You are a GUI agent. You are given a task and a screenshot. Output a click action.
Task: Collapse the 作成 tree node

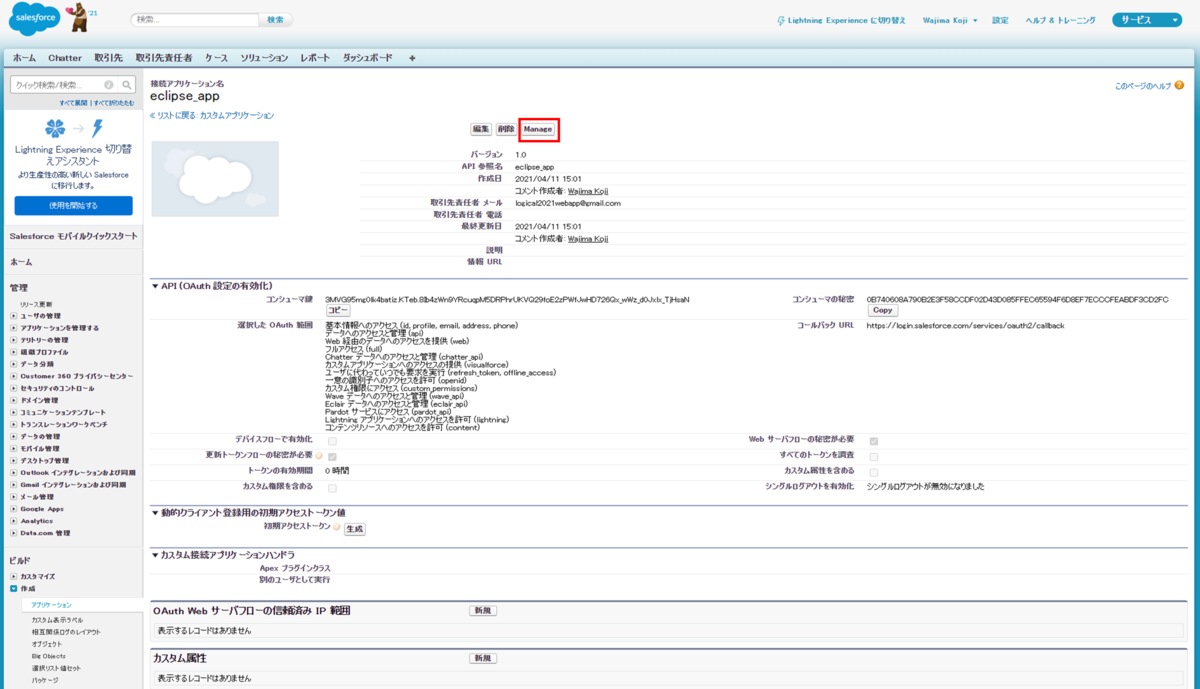click(14, 589)
